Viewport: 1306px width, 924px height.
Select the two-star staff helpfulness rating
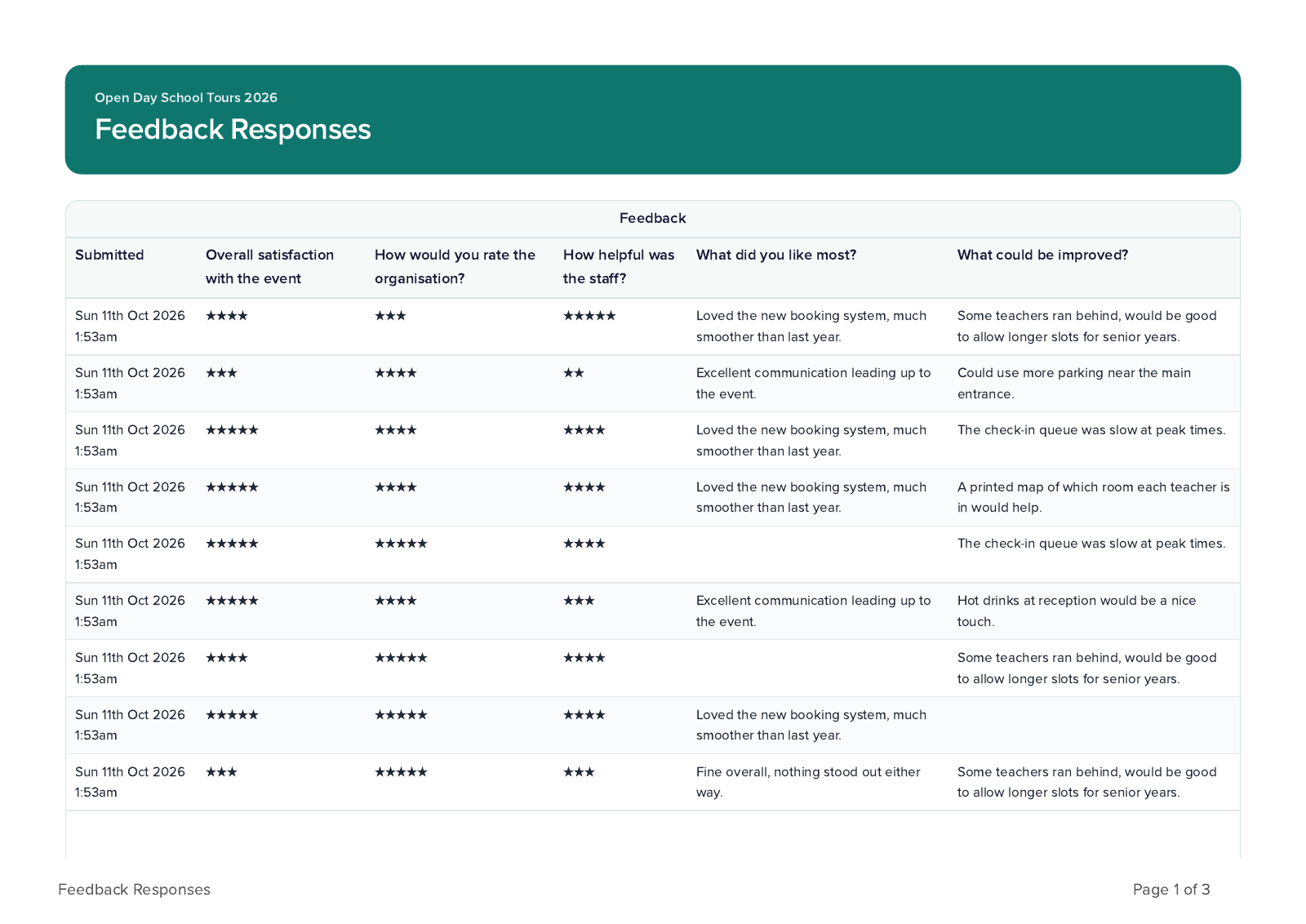[x=574, y=373]
